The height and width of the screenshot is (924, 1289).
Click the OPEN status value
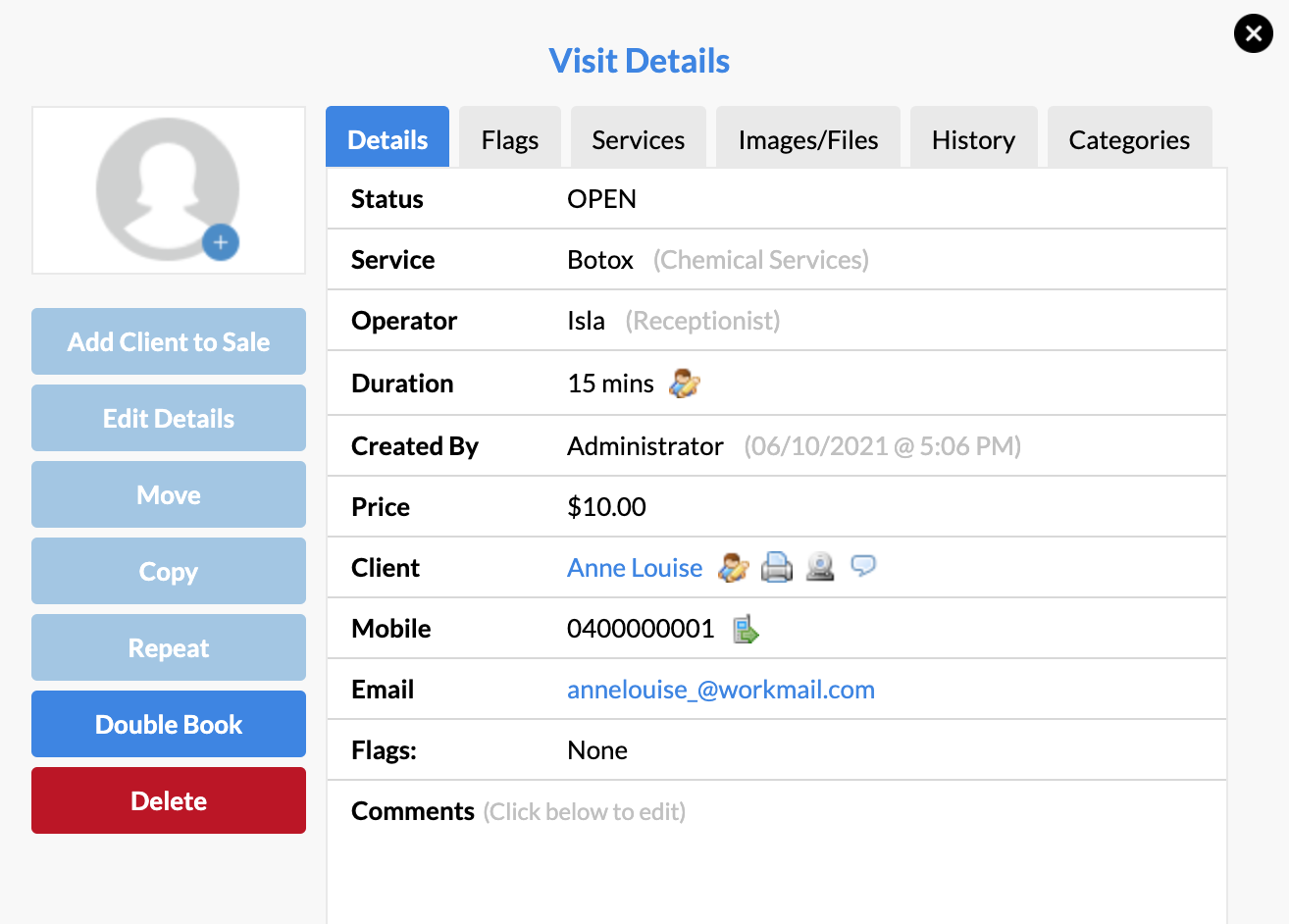click(602, 199)
